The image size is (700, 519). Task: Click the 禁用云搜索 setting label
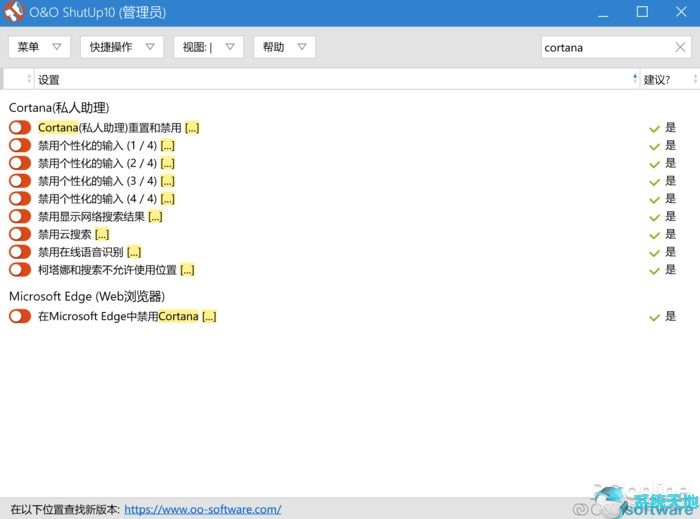coord(65,235)
